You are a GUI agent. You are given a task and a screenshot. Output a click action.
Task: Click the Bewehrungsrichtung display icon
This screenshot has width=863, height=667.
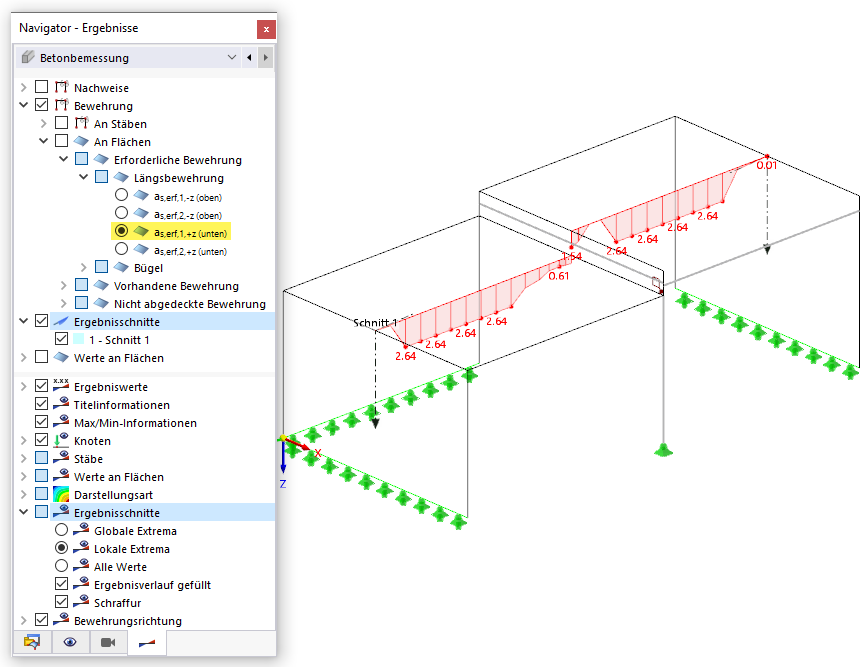61,619
